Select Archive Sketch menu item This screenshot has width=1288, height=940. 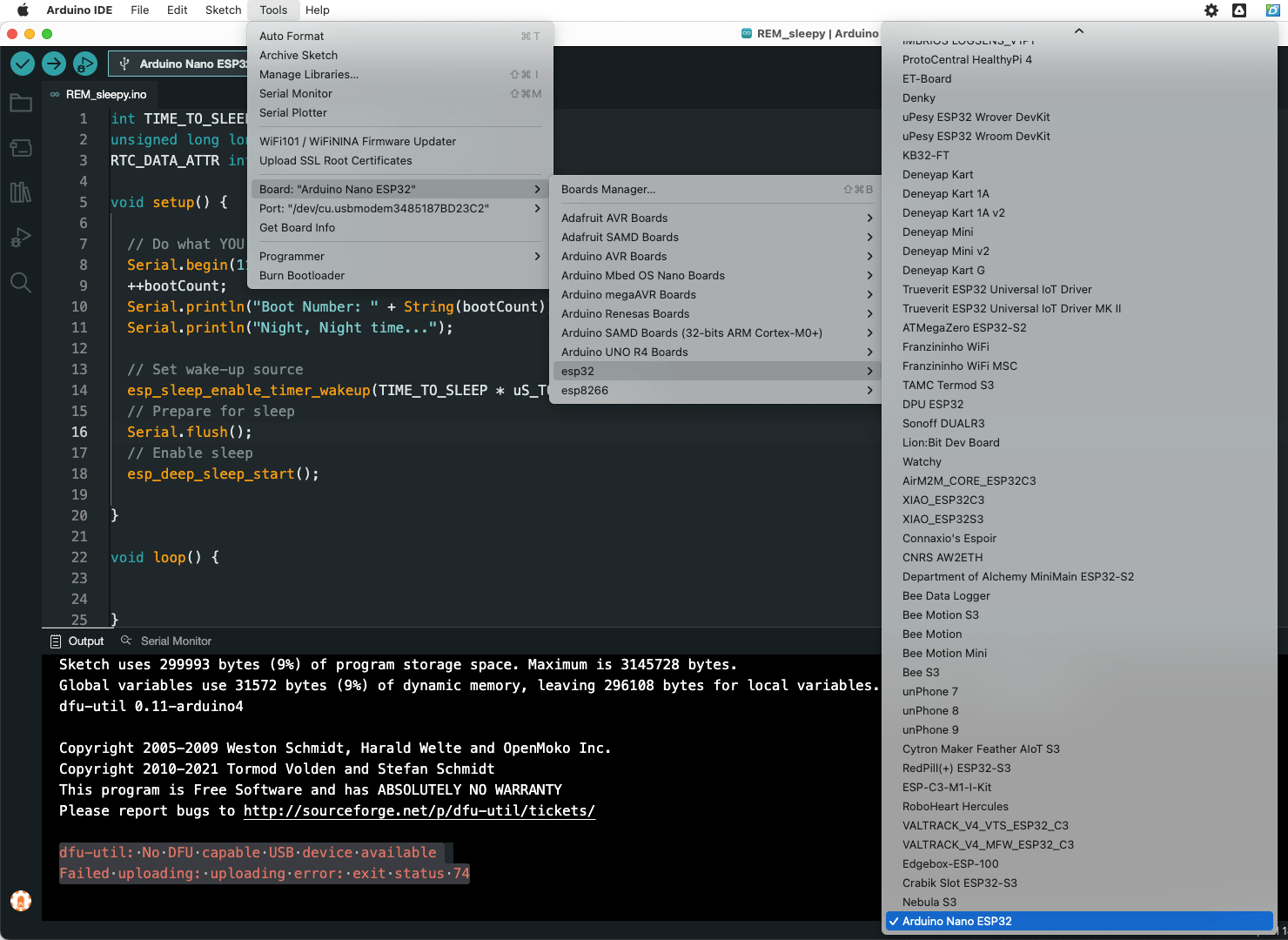[x=400, y=55]
